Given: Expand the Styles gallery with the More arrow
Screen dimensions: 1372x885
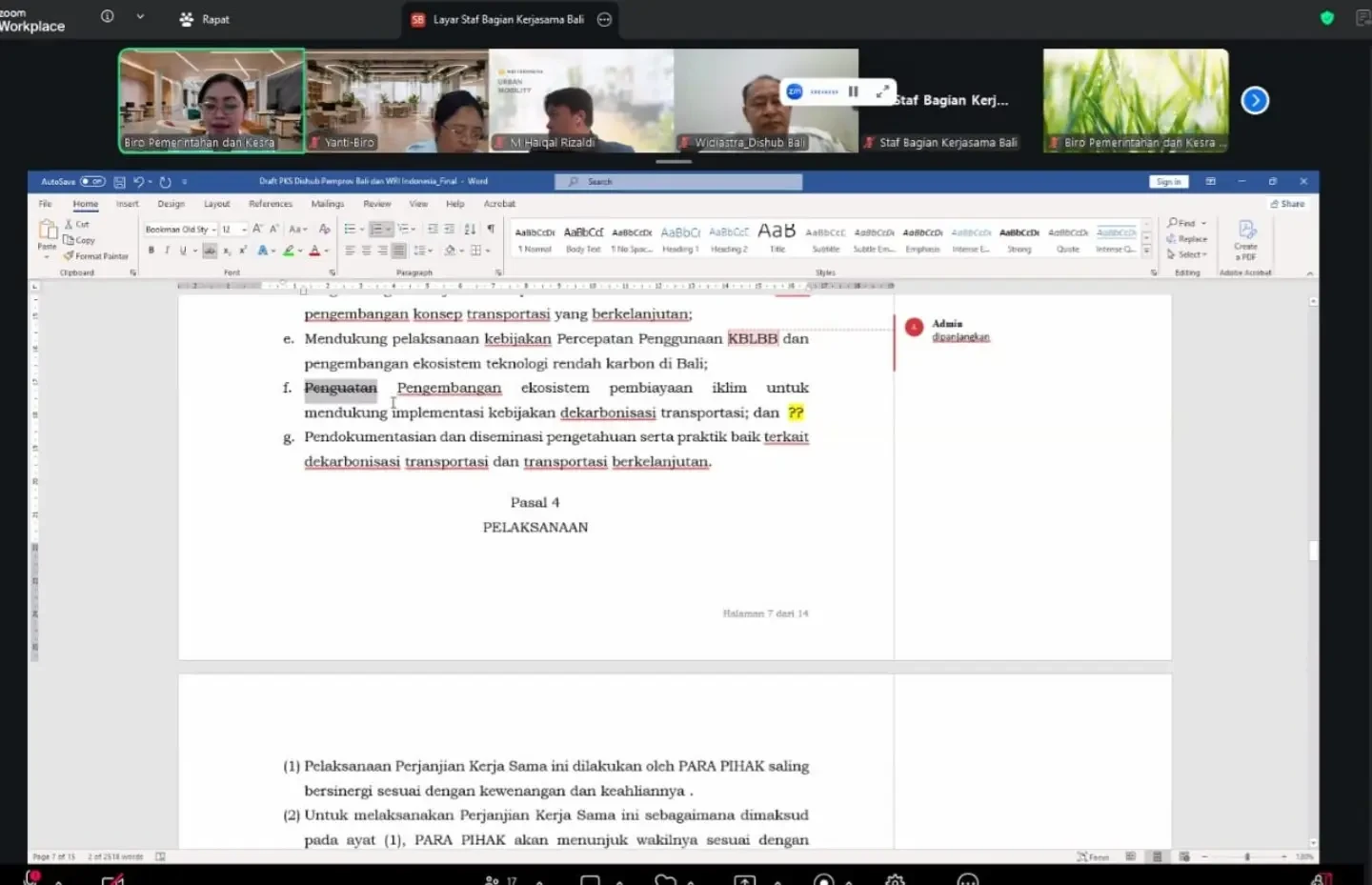Looking at the screenshot, I should pyautogui.click(x=1146, y=251).
